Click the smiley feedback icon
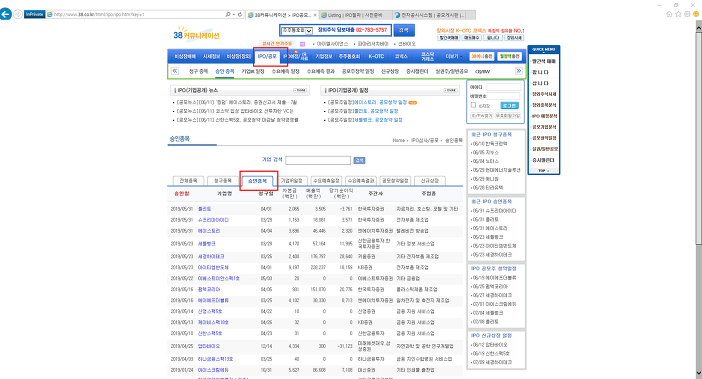The height and width of the screenshot is (379, 702). coord(696,14)
